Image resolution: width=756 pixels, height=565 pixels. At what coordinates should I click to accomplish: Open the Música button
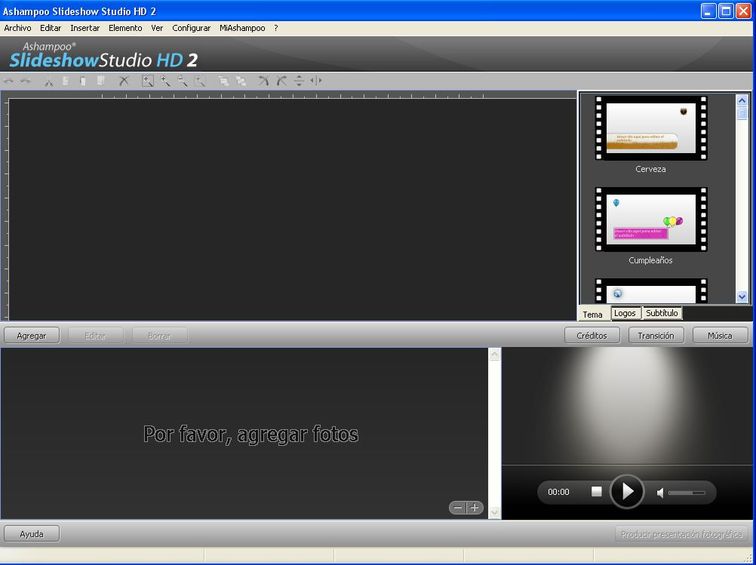point(720,336)
